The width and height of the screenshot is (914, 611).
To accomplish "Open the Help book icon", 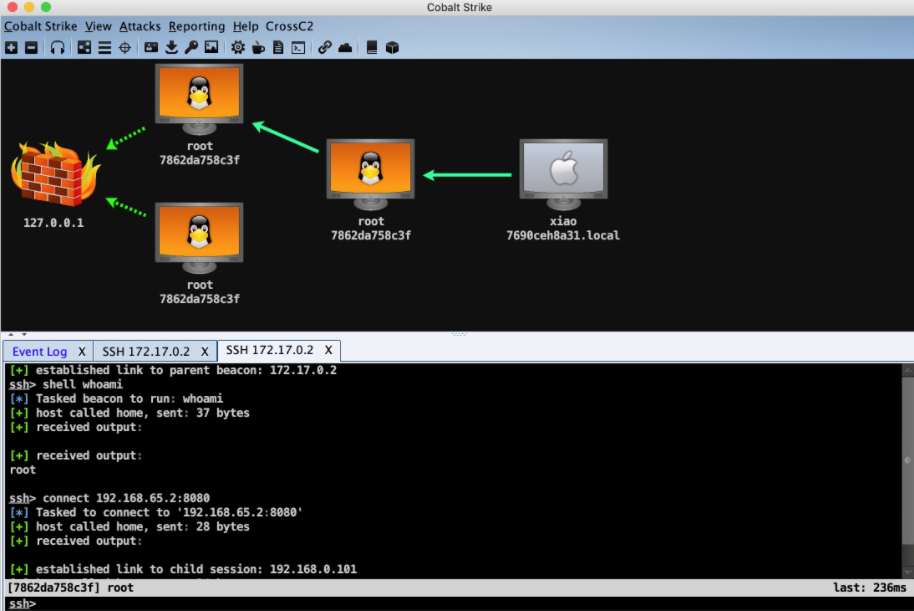I will coord(371,47).
